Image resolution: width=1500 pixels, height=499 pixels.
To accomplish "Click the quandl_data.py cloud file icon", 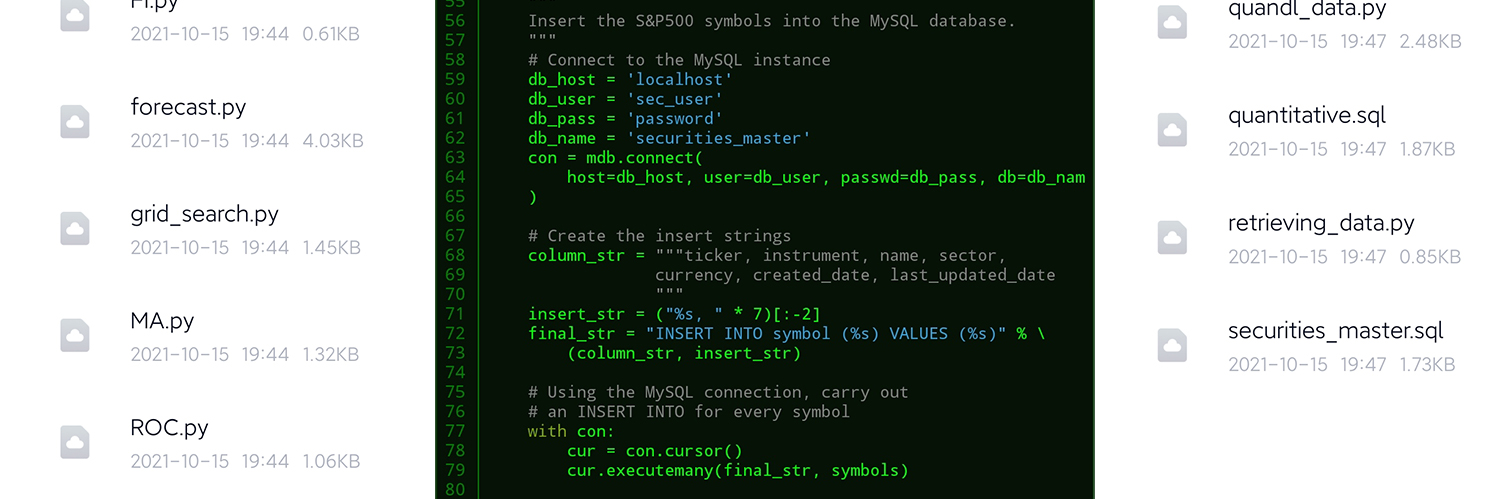I will pyautogui.click(x=1172, y=24).
